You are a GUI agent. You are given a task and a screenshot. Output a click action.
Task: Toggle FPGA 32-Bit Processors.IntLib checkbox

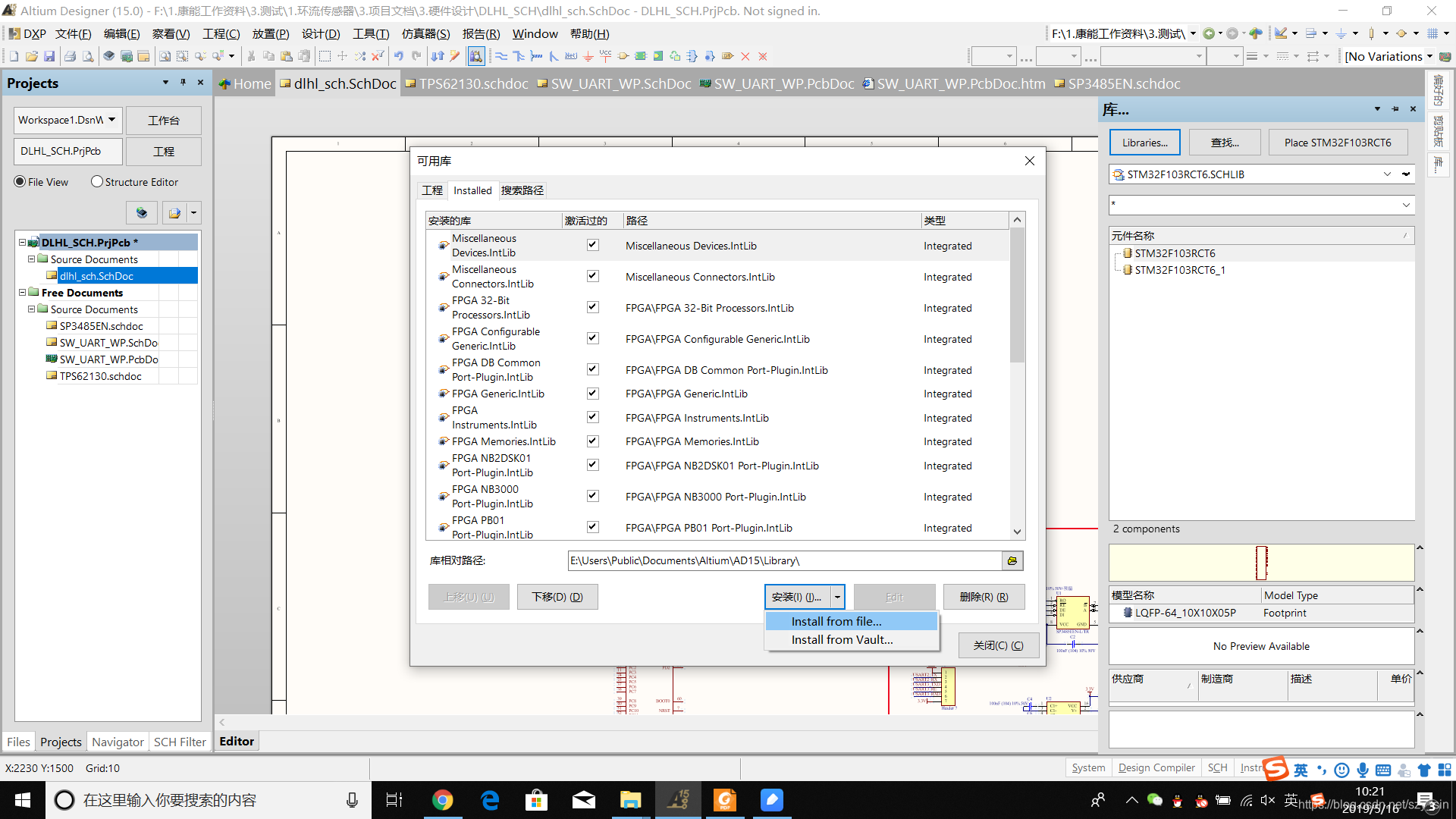coord(593,307)
